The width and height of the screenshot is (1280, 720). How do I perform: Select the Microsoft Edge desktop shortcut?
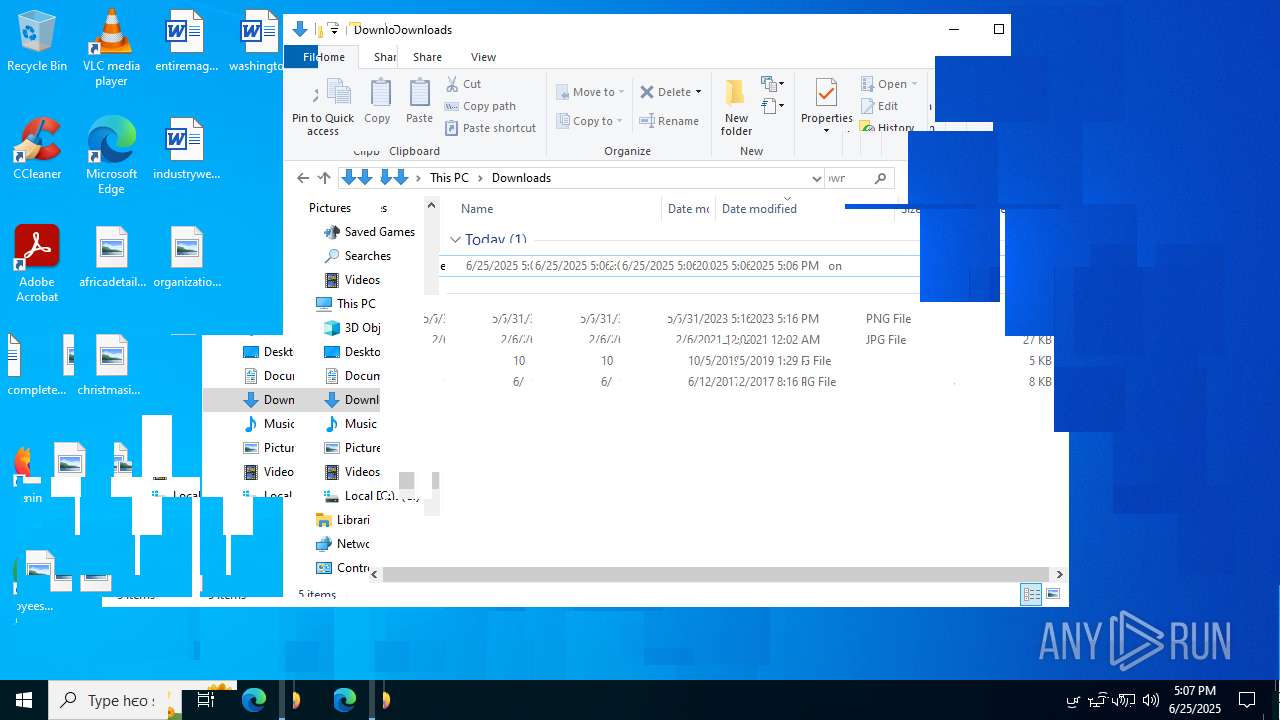pos(111,156)
